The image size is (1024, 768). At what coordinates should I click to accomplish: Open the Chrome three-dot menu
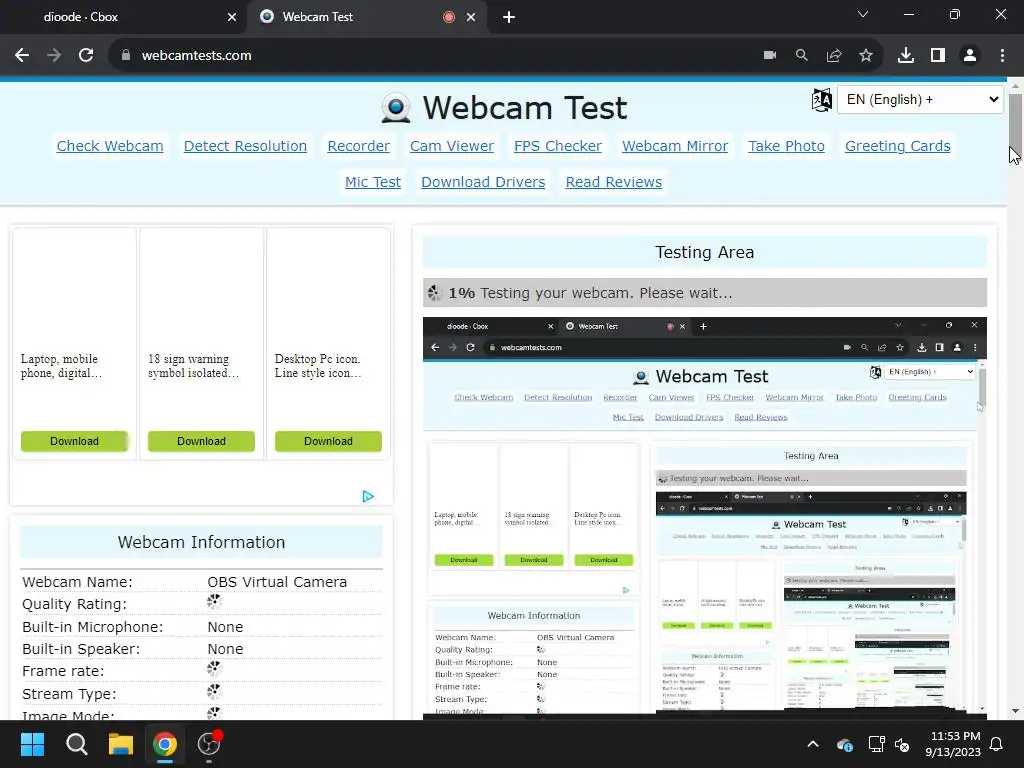pyautogui.click(x=1002, y=56)
